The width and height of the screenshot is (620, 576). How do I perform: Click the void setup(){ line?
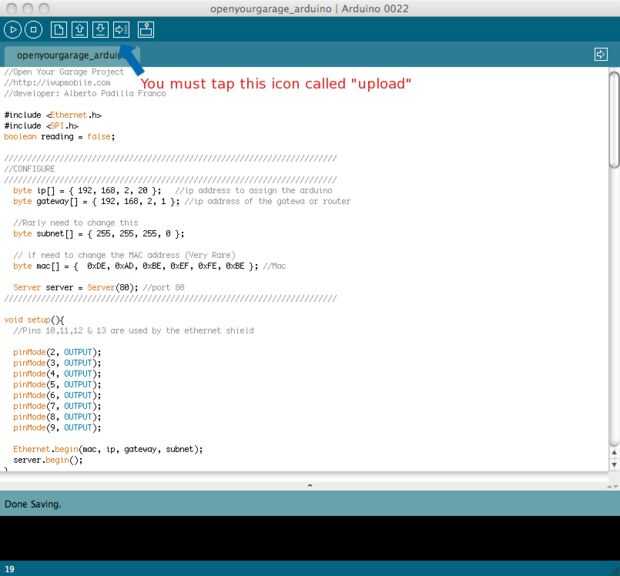tap(34, 320)
